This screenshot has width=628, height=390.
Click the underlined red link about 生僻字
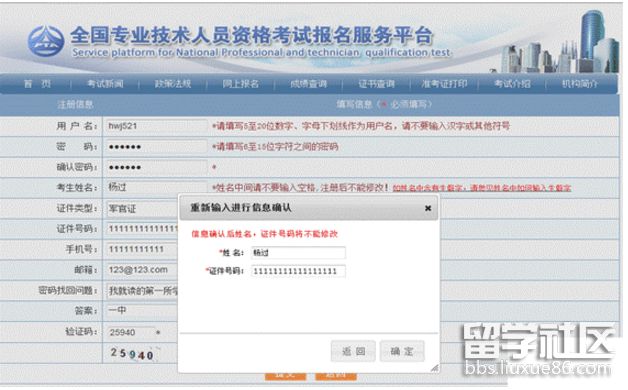click(481, 188)
